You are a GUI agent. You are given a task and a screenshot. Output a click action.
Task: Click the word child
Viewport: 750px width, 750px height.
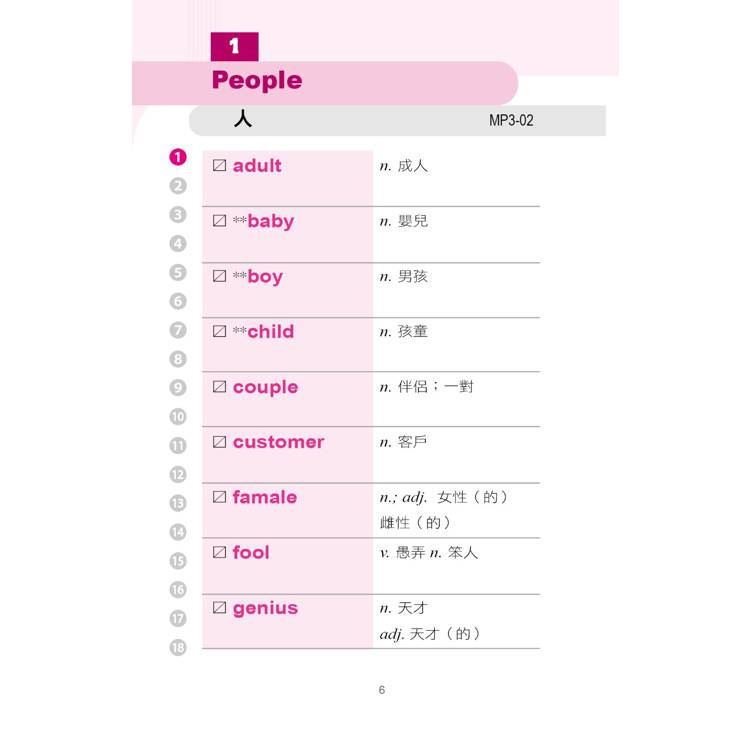coord(270,332)
